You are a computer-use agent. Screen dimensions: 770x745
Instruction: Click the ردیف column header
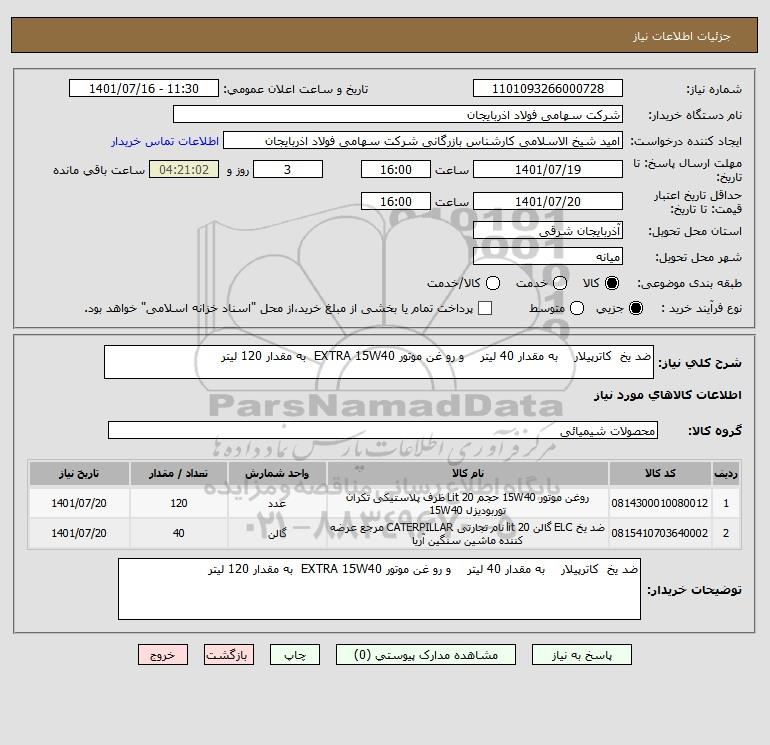[x=726, y=473]
